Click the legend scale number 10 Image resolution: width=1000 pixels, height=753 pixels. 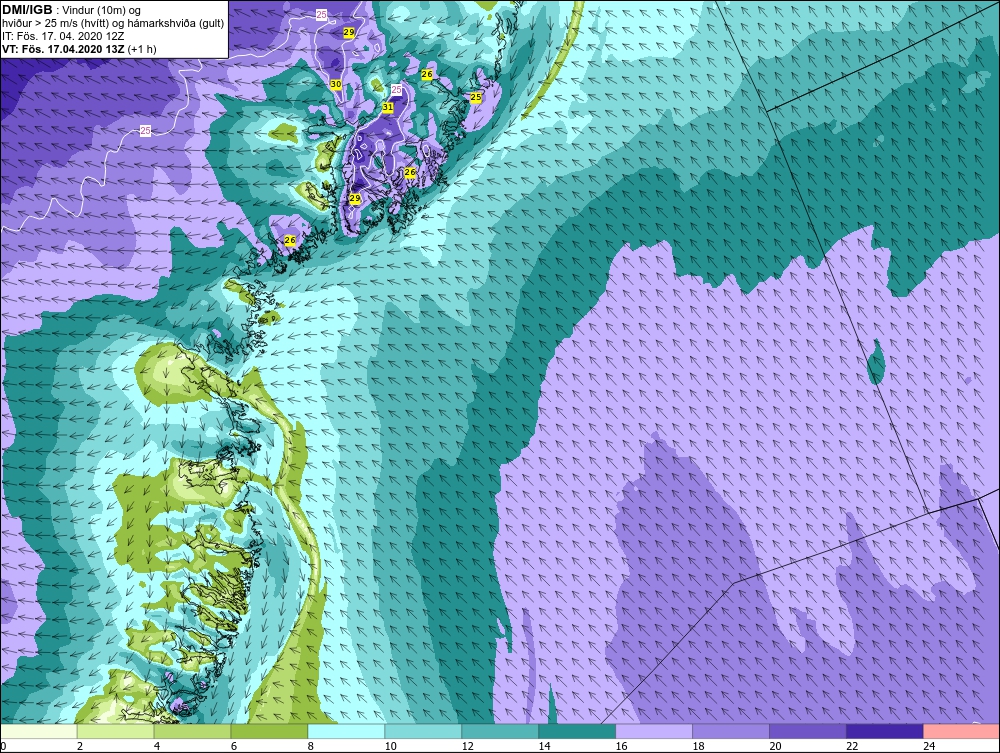390,746
